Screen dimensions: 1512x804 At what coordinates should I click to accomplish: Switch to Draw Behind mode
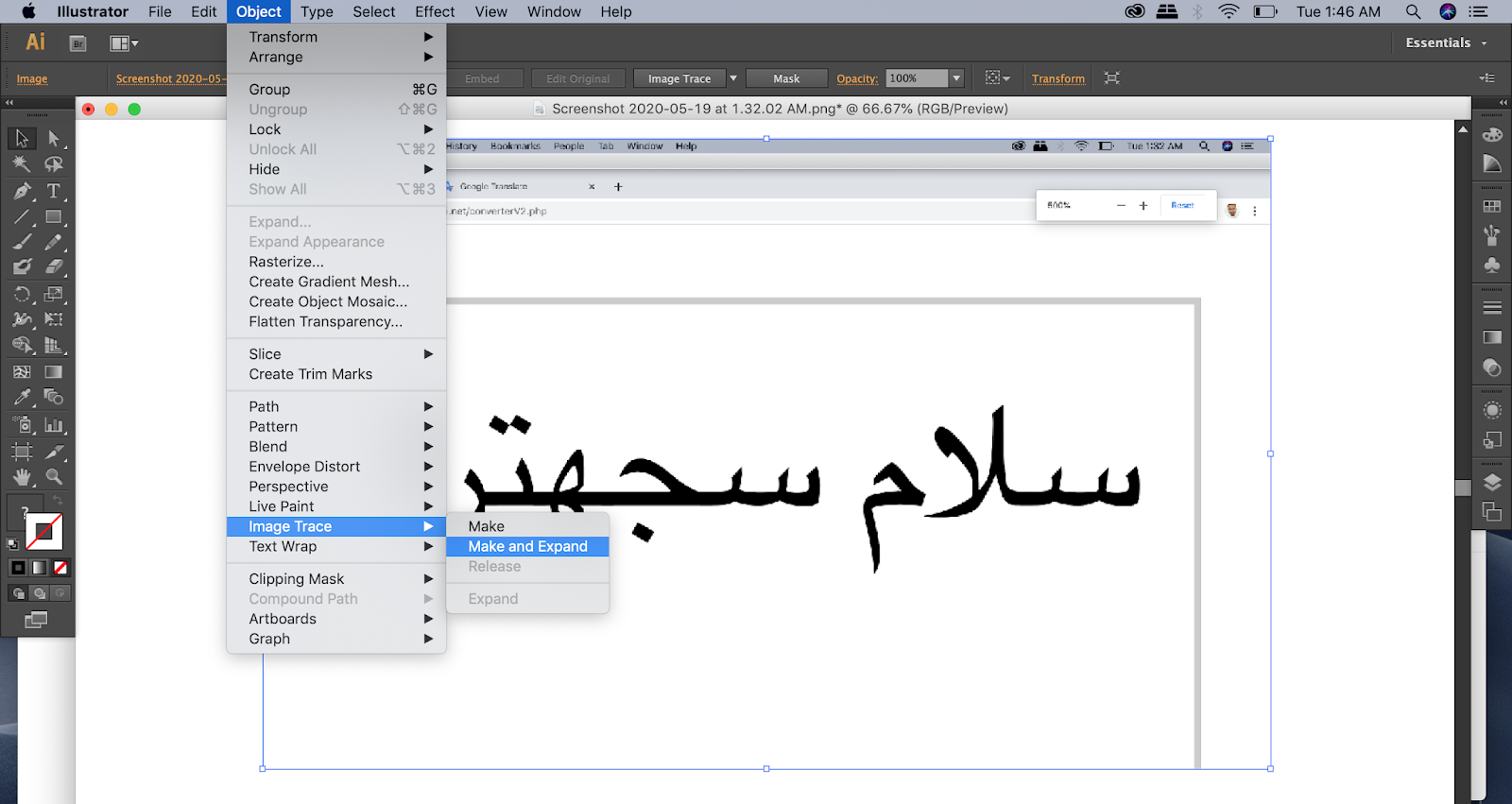click(39, 593)
